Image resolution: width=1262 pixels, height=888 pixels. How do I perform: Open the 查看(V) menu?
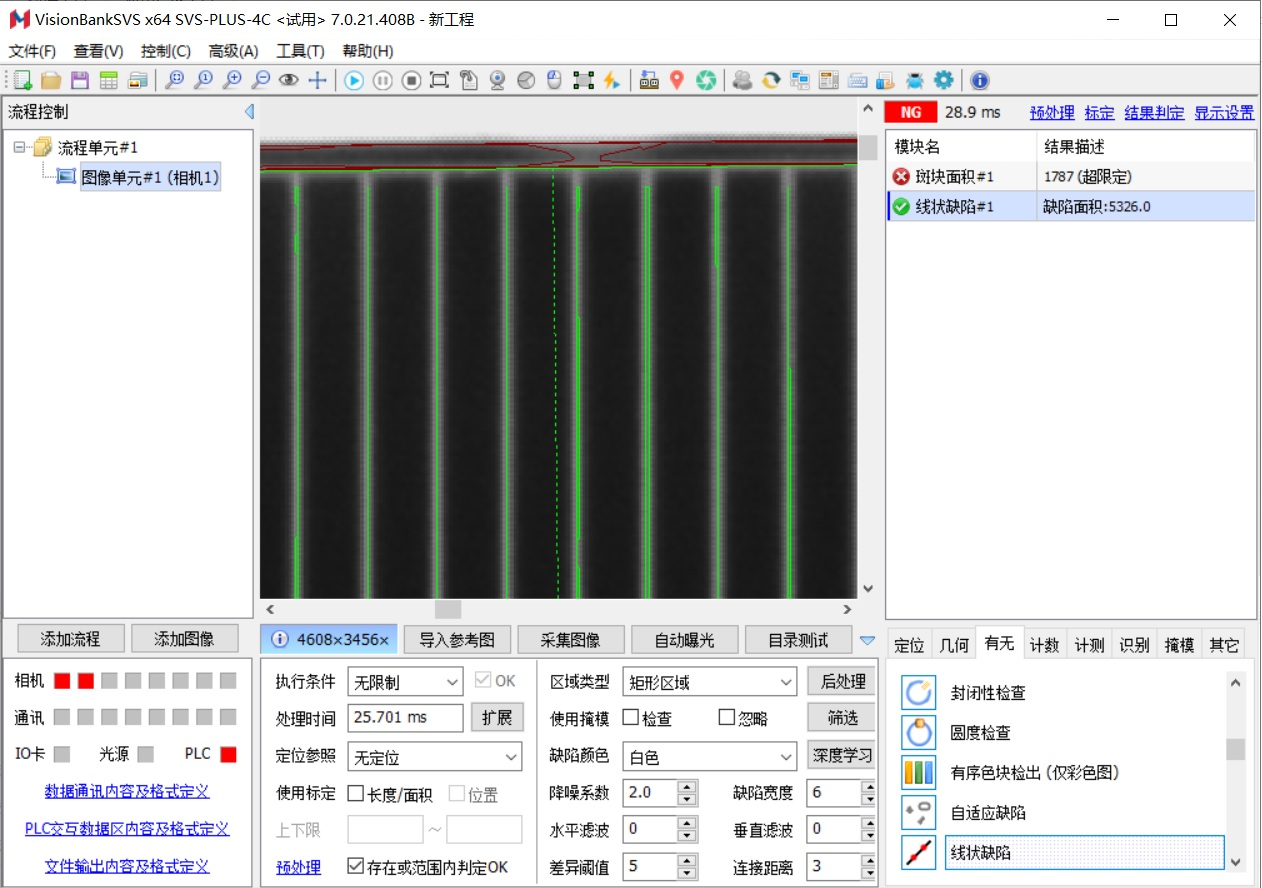point(98,51)
